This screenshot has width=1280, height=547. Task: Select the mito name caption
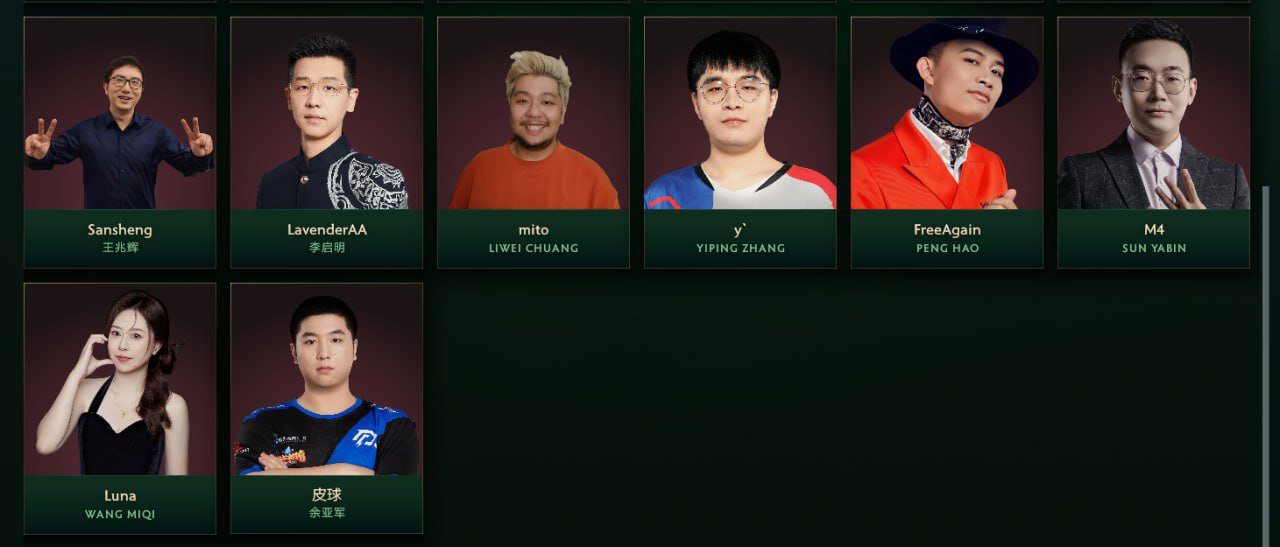click(x=533, y=229)
